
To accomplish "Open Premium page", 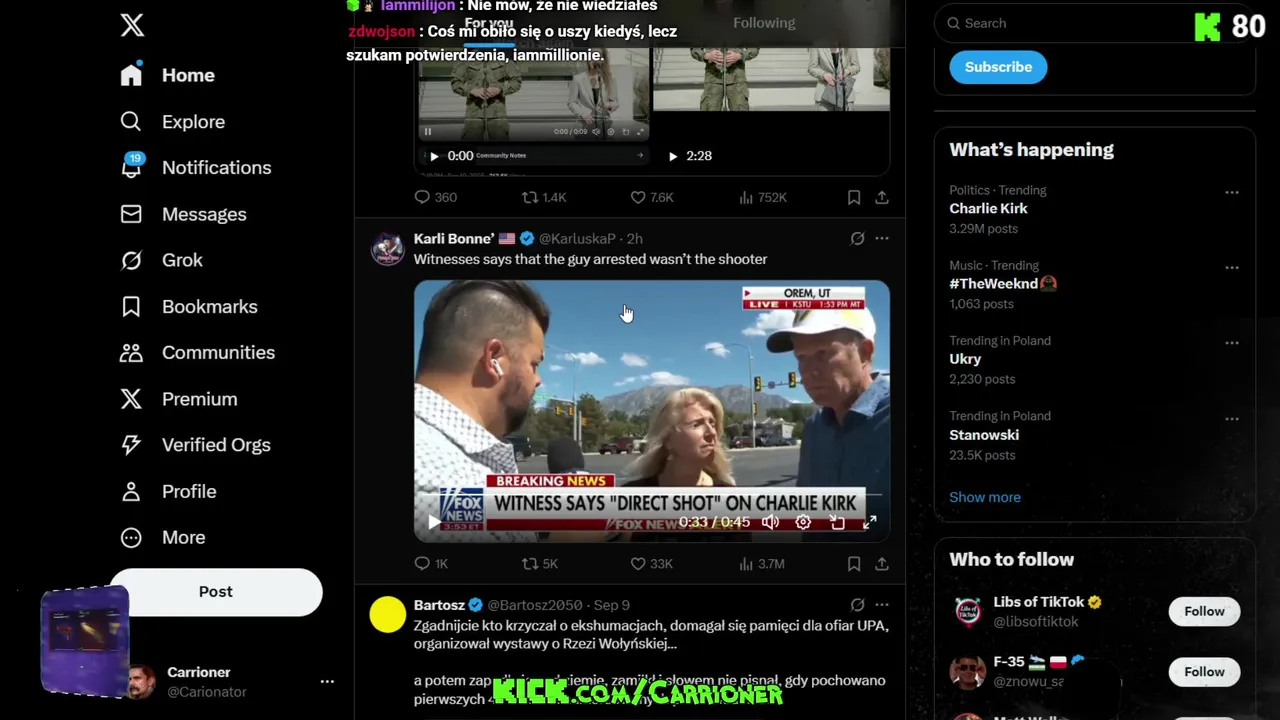I will (178, 399).
